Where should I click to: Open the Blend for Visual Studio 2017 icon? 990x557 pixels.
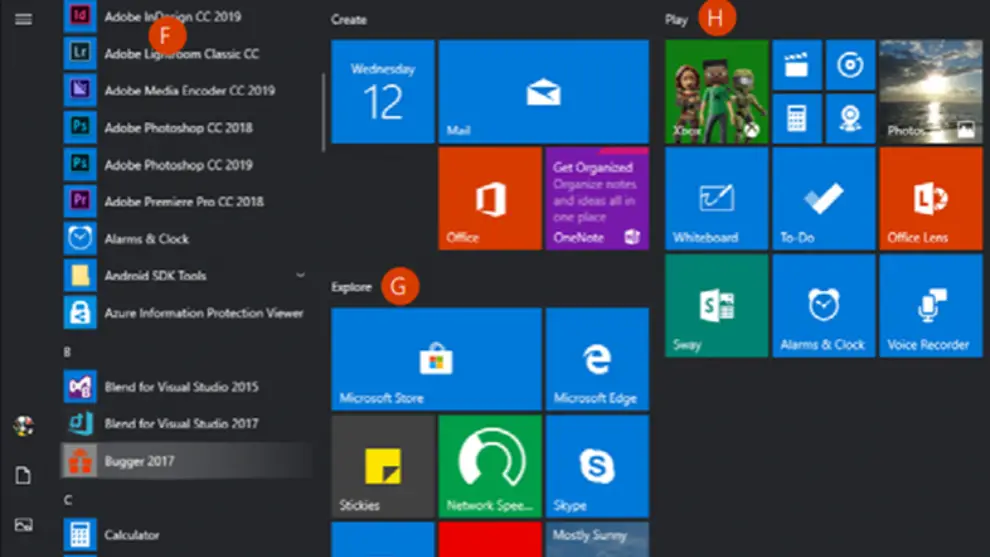[80, 423]
